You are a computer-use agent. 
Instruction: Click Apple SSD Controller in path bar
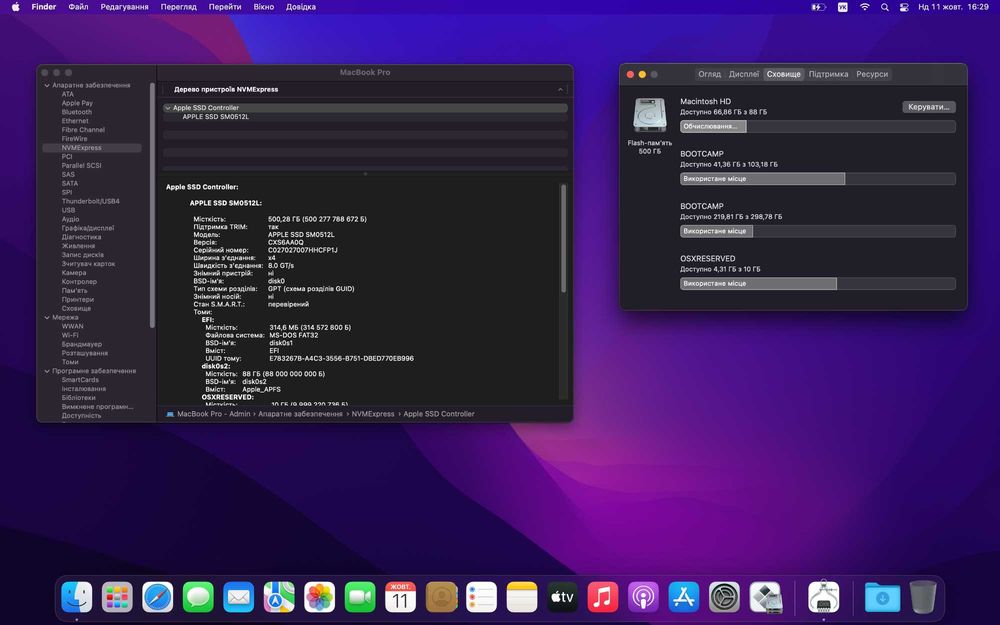click(439, 415)
